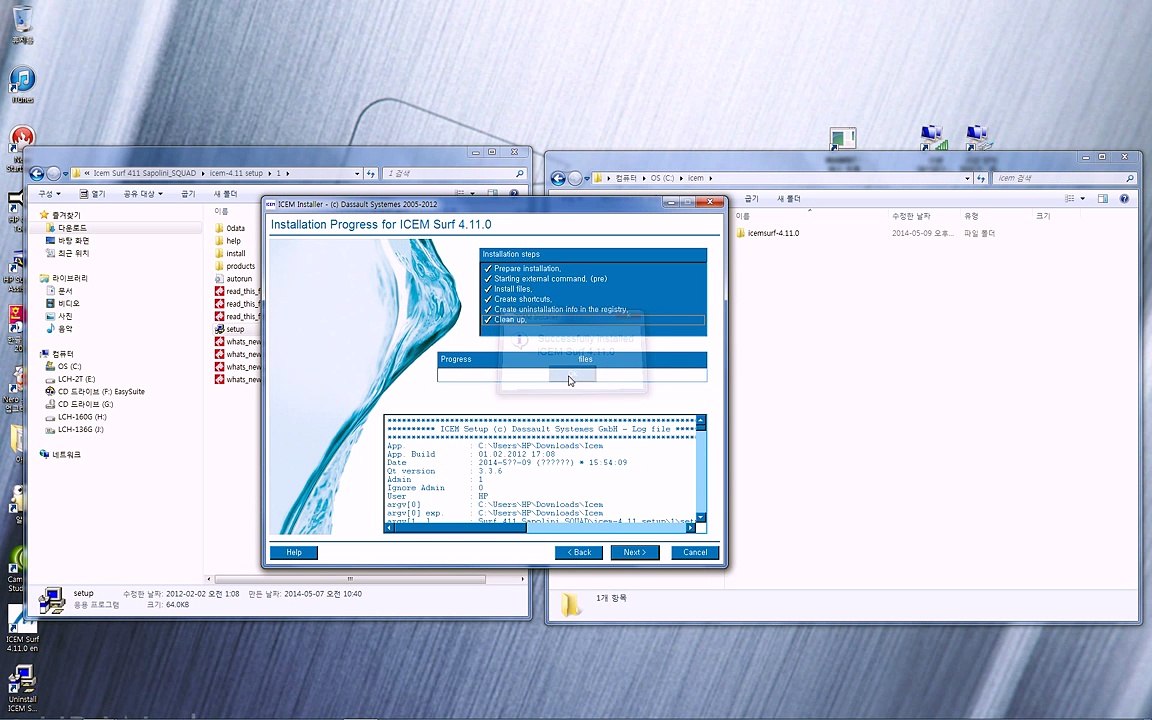The height and width of the screenshot is (720, 1152).
Task: Sort by 수정한 날짜 column header
Action: [x=911, y=216]
